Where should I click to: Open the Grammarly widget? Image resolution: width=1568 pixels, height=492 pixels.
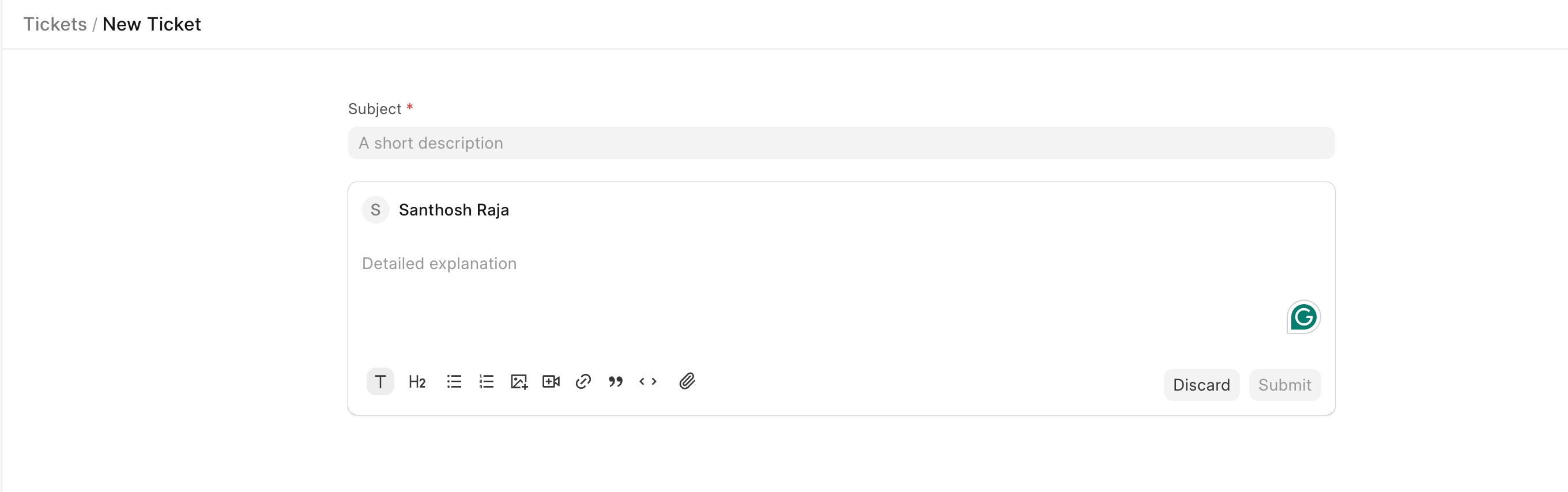[1303, 317]
